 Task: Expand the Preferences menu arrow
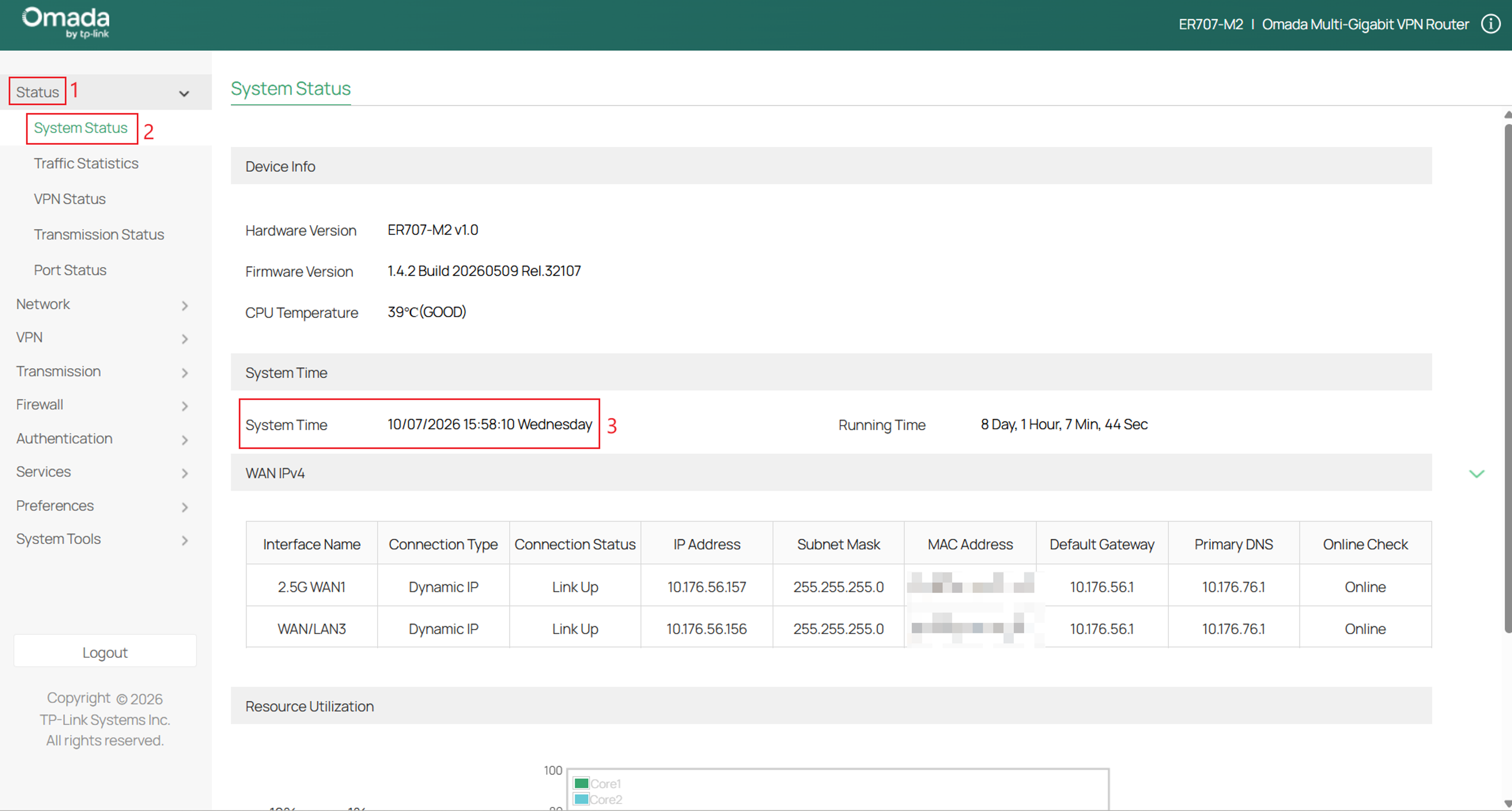pyautogui.click(x=185, y=506)
